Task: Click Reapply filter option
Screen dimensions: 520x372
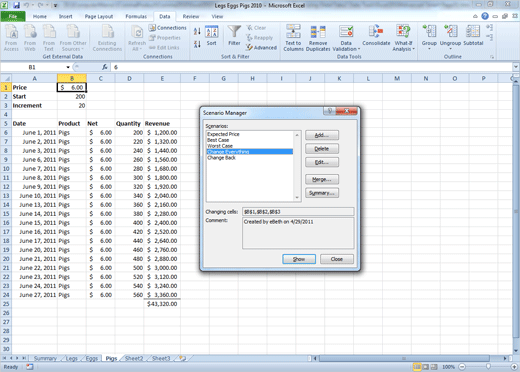Action: click(x=259, y=38)
